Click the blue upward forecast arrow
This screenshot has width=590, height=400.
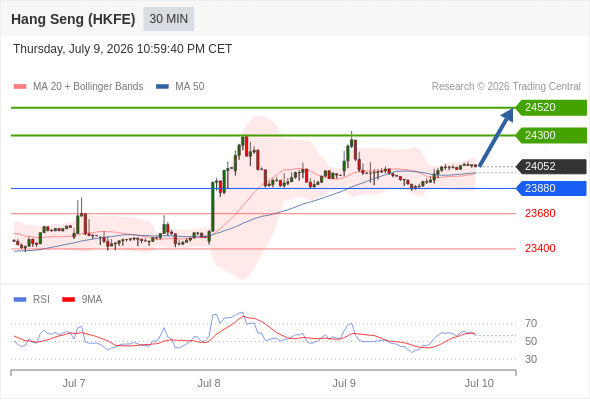point(497,137)
